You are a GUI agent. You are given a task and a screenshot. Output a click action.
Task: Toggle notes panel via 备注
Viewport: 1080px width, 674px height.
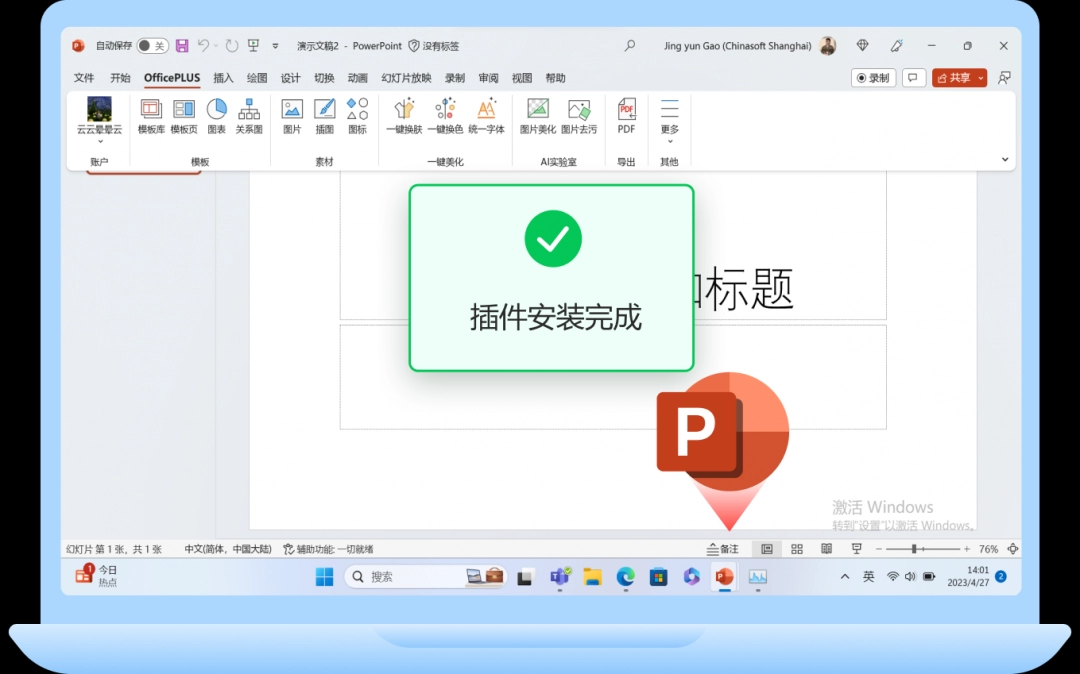722,548
